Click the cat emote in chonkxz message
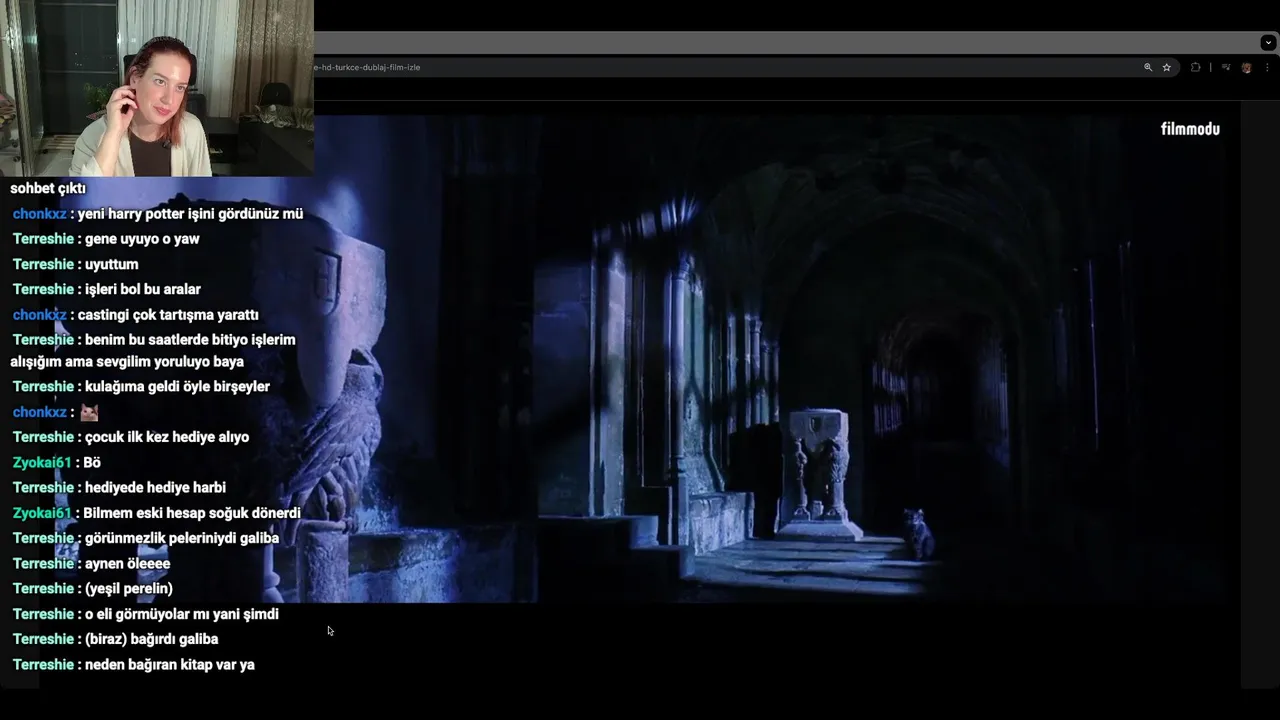 click(89, 412)
